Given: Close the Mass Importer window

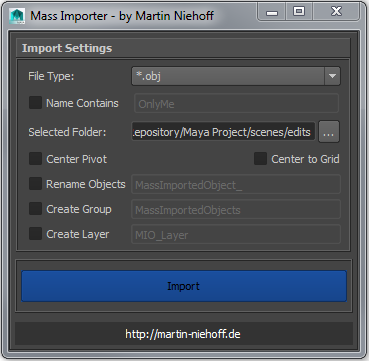Looking at the screenshot, I should coord(336,12).
